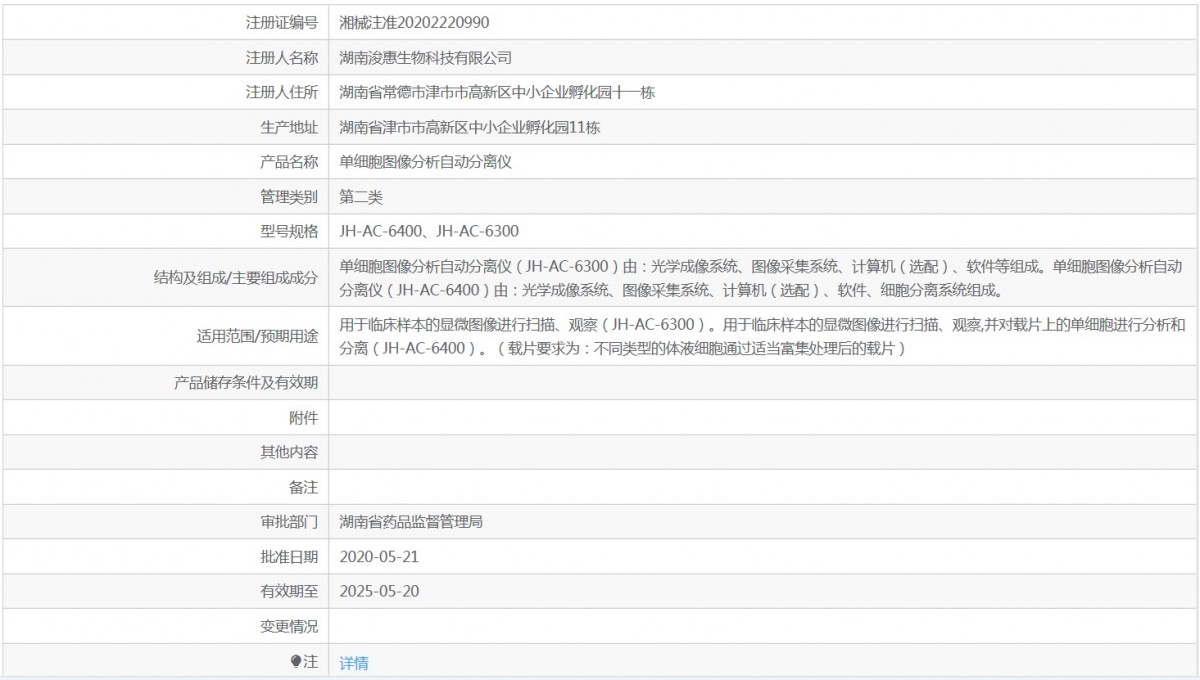Click the 生产地址 label
Screen dimensions: 1200x680
pos(289,127)
